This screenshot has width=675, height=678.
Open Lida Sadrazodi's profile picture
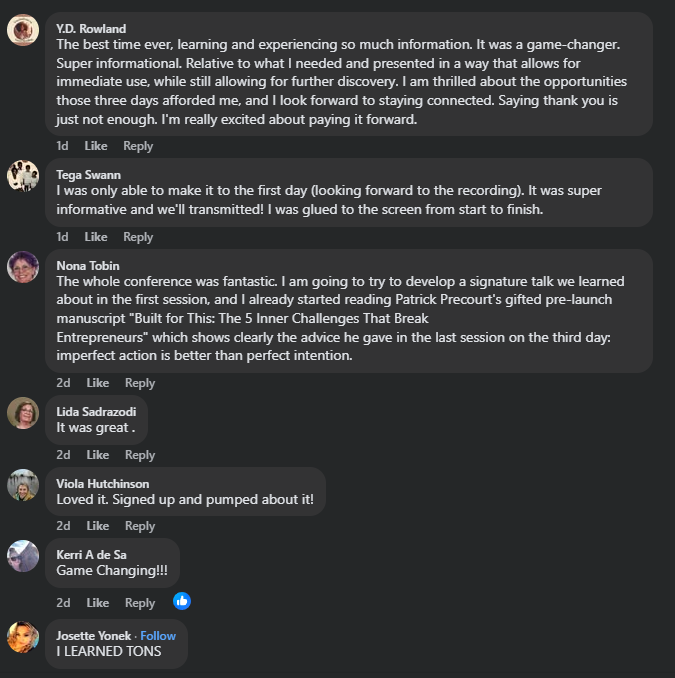click(23, 413)
